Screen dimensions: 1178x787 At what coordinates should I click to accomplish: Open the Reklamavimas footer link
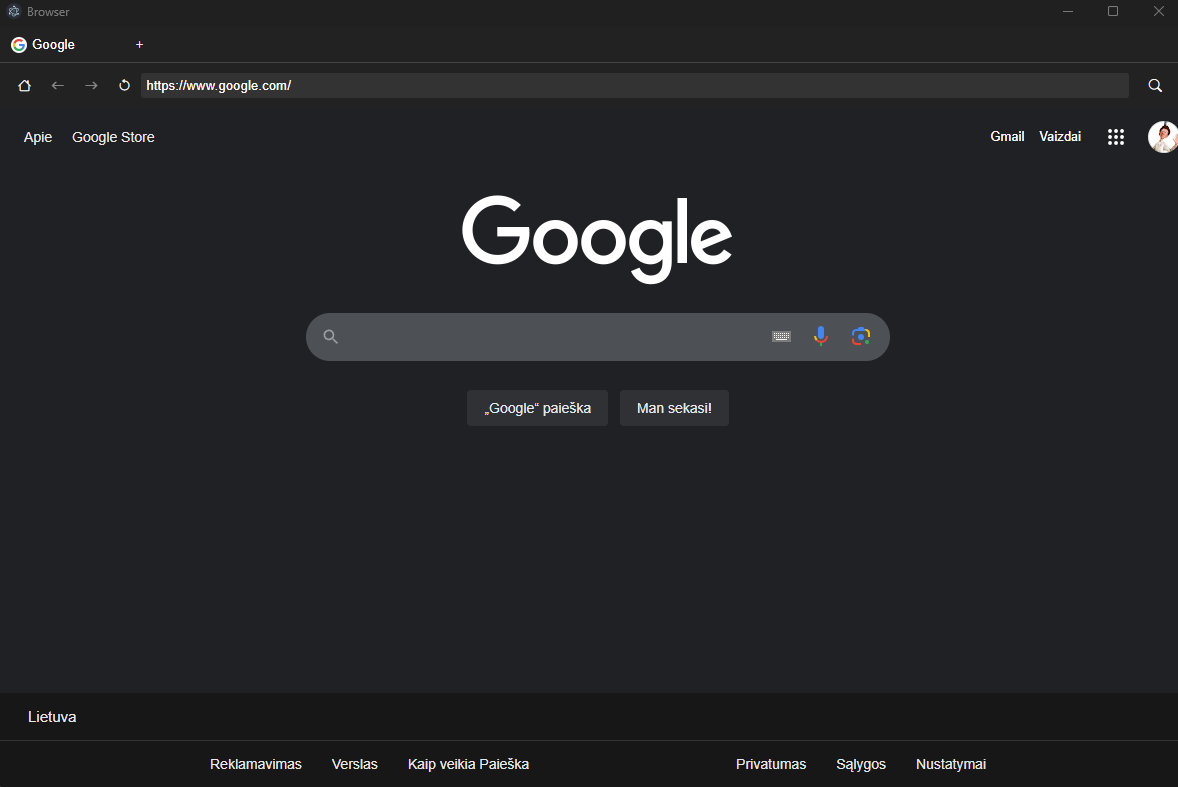tap(255, 764)
